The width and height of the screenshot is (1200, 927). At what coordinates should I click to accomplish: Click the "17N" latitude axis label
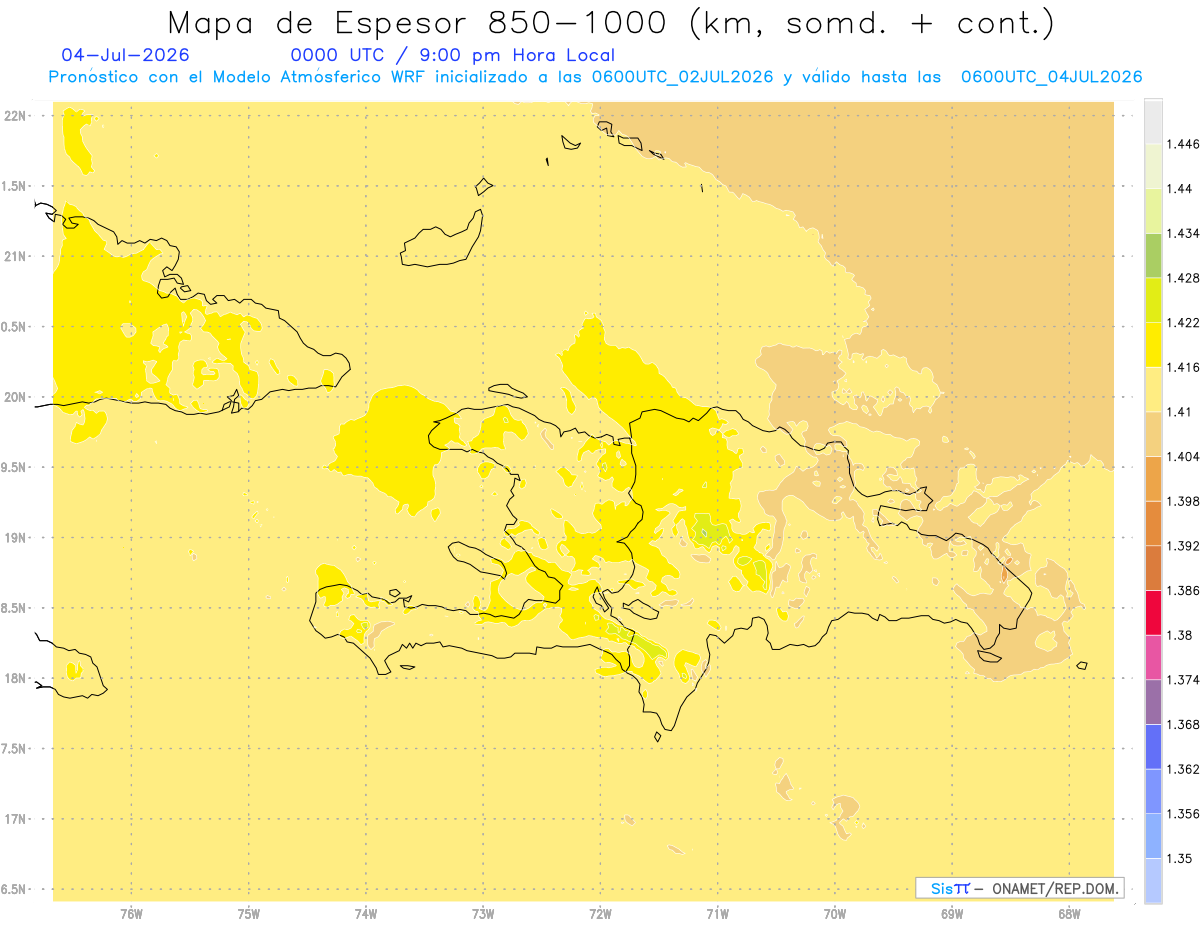tap(14, 819)
